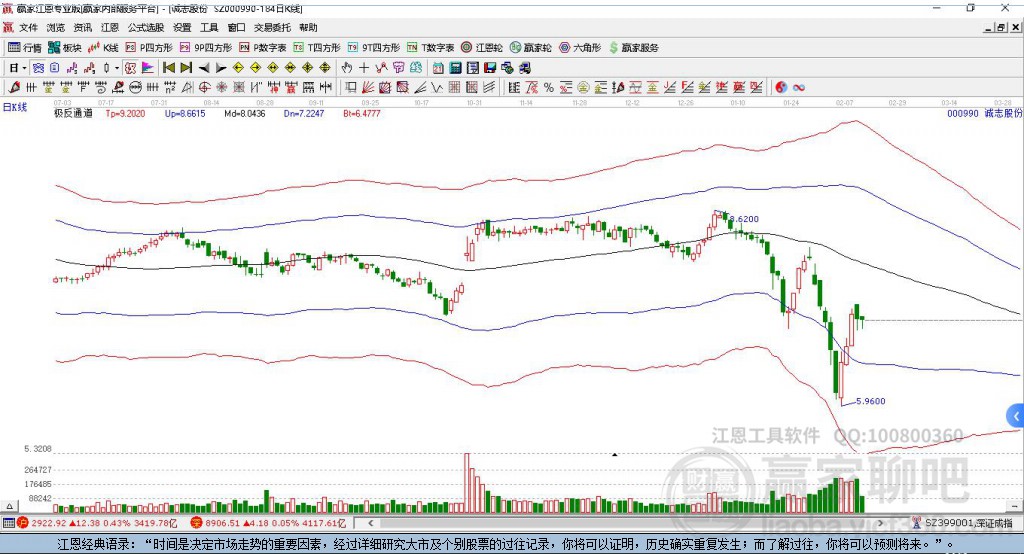Open the 浏览 menu

coord(56,27)
